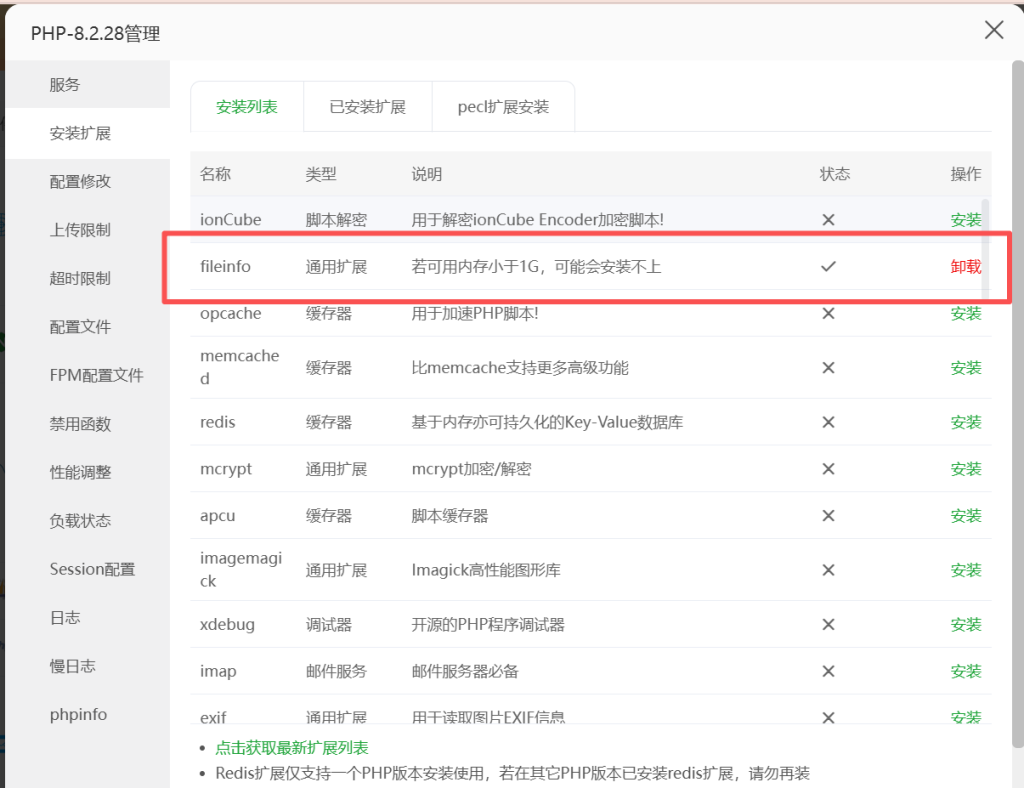Close the PHP-8.2.28 management dialog
The width and height of the screenshot is (1024, 788).
pos(993,30)
